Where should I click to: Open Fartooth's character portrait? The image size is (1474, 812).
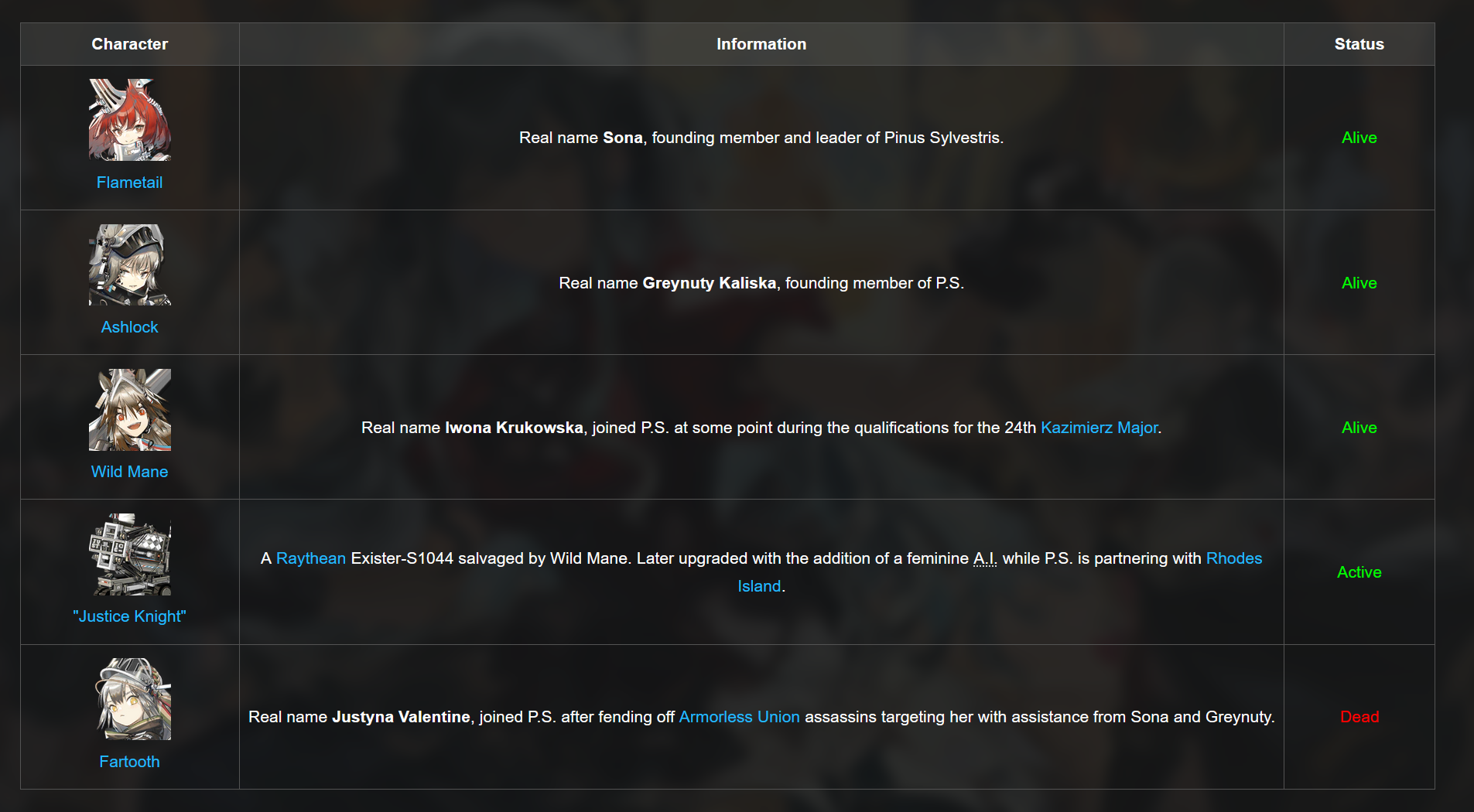point(130,699)
